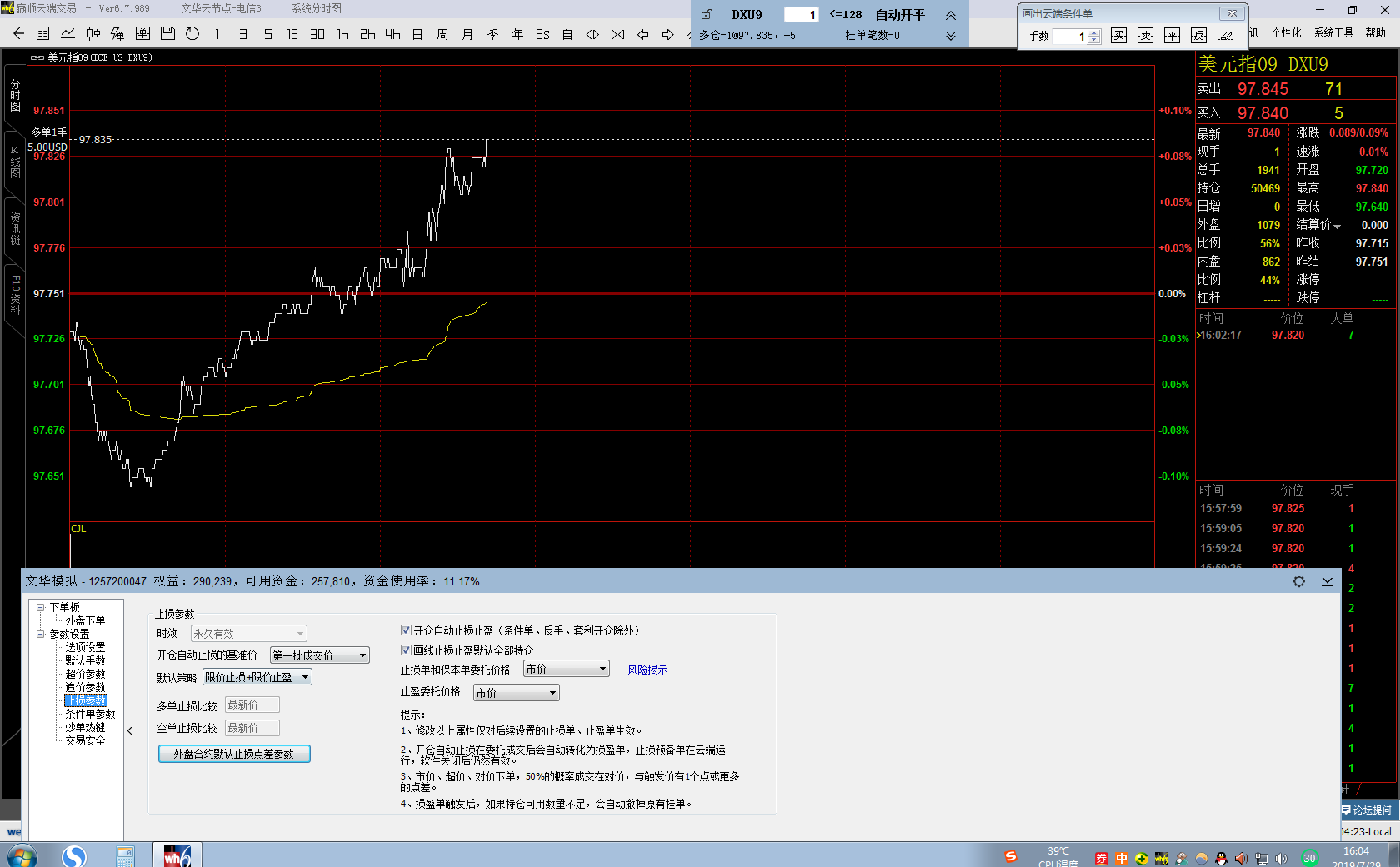1400x867 pixels.
Task: Select the 15-minute period toolbar button
Action: coord(292,34)
